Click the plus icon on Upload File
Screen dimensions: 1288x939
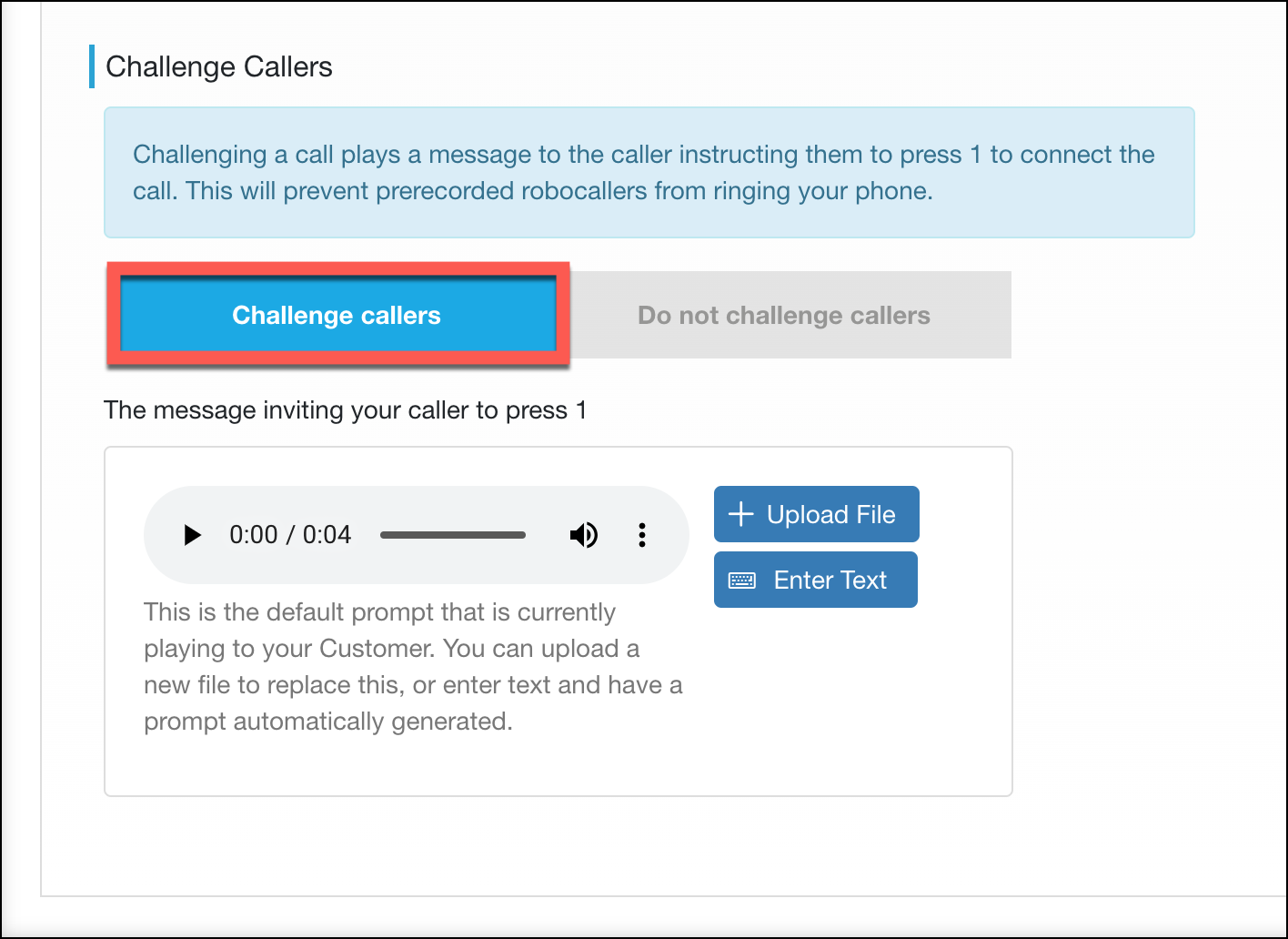(x=741, y=514)
